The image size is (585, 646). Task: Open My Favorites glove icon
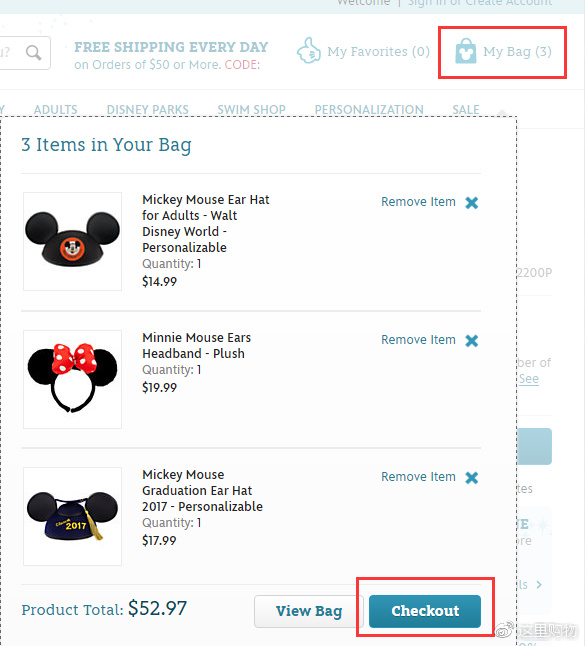tap(309, 50)
